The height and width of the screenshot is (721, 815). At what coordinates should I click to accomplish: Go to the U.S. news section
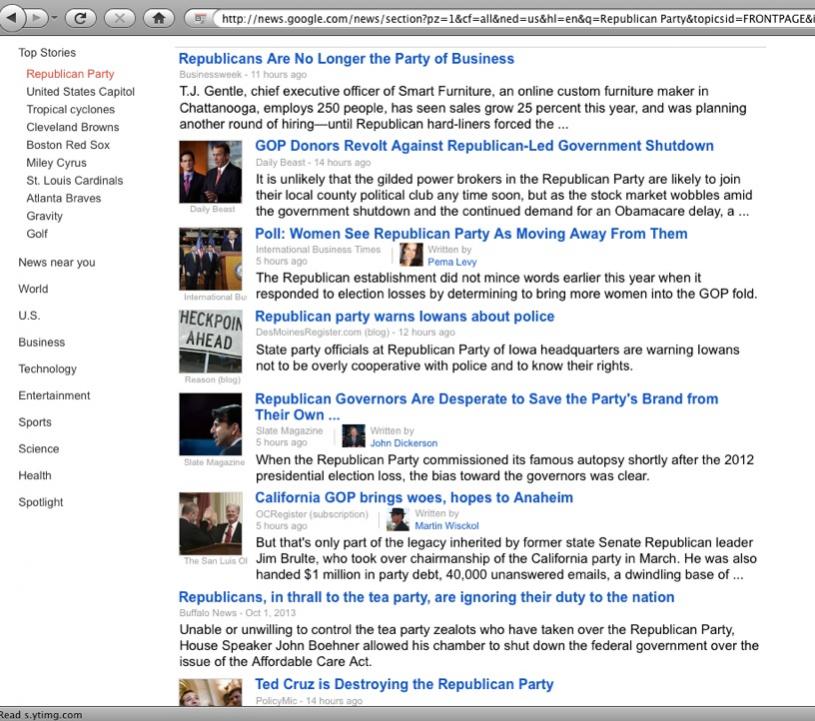(x=29, y=316)
